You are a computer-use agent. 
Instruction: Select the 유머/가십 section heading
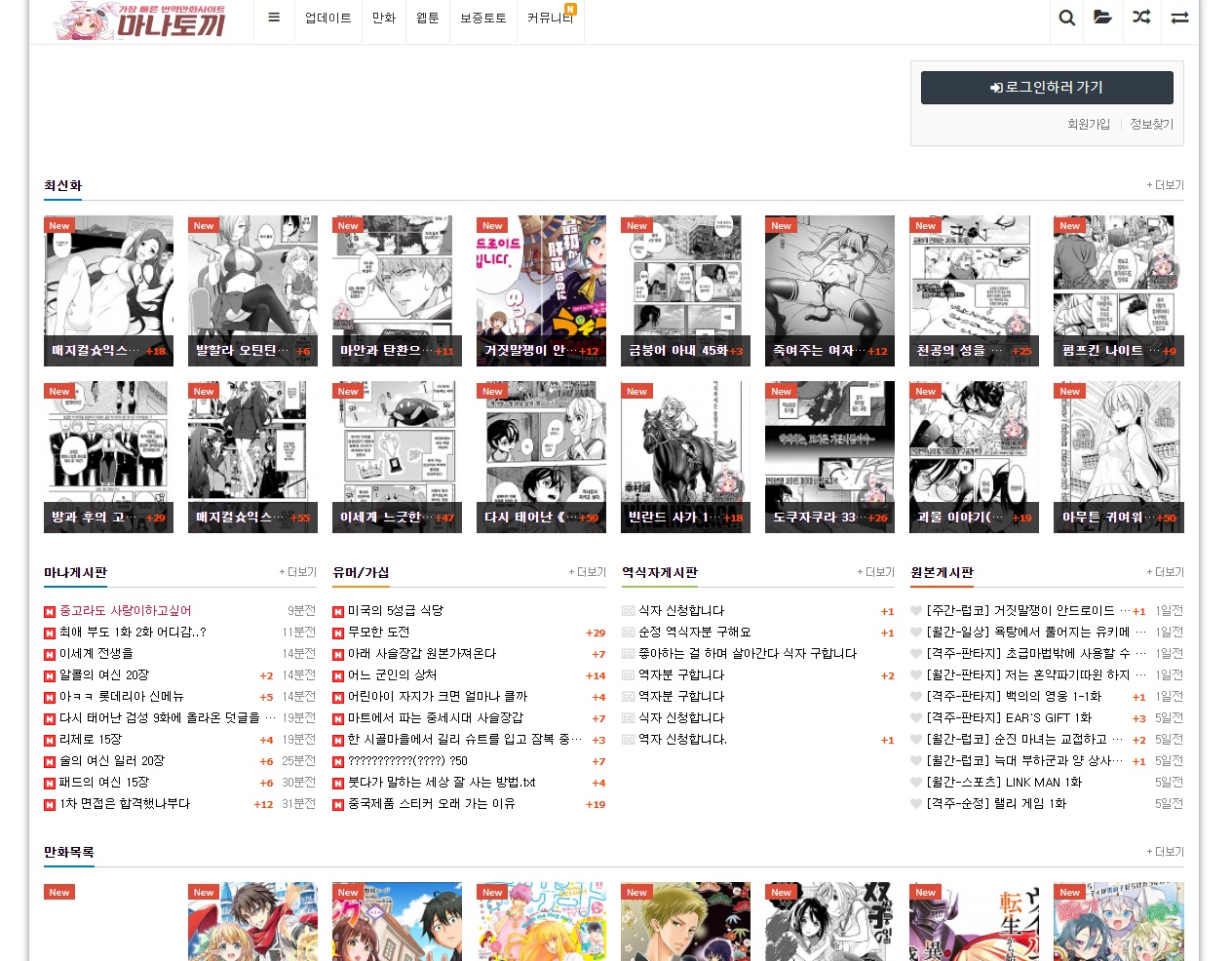point(361,573)
